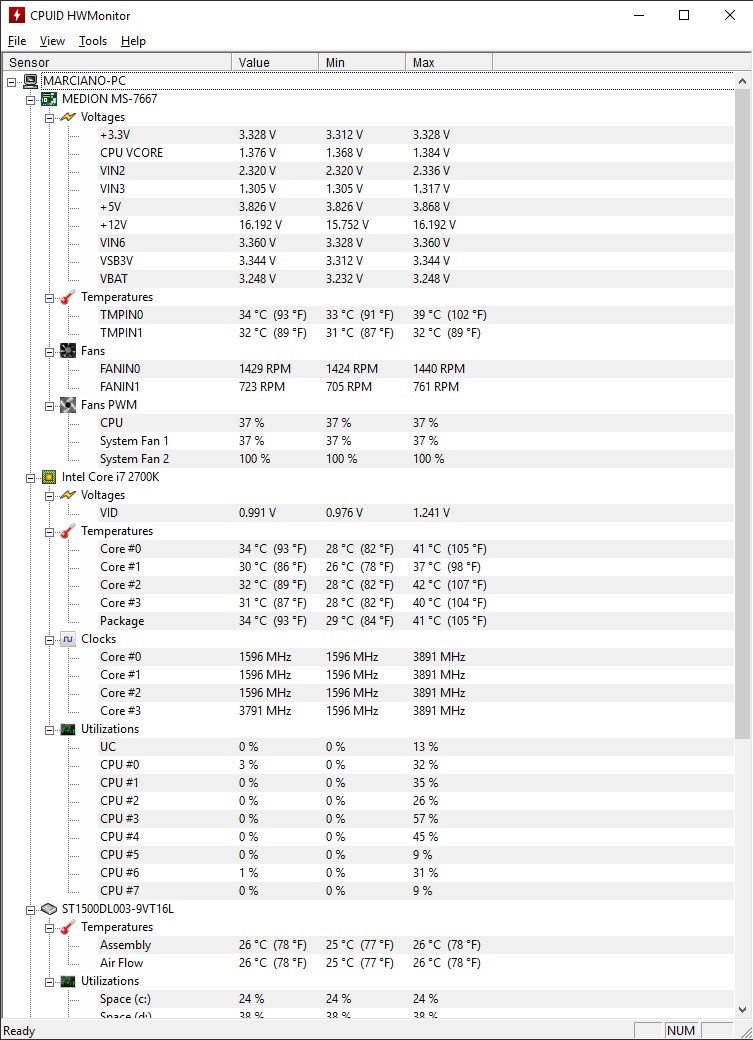Click the MARCIANO-PC computer icon
This screenshot has height=1040, width=753.
pos(30,81)
